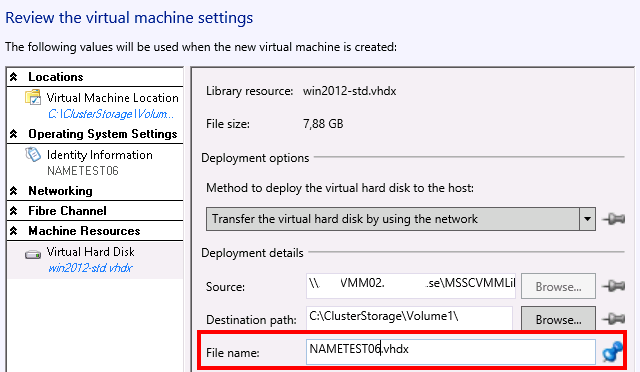Click the Identity Information tag icon

click(x=33, y=155)
